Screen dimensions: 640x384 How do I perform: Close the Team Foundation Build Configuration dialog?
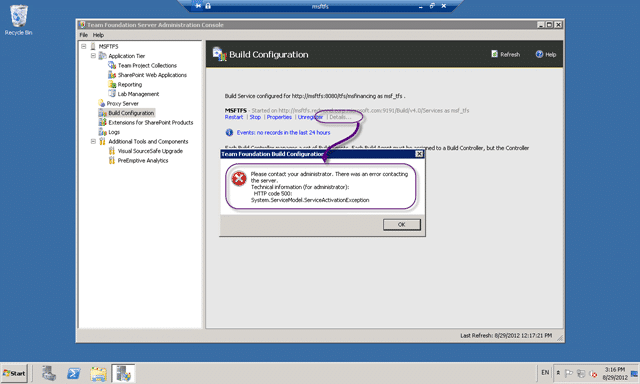coord(419,154)
